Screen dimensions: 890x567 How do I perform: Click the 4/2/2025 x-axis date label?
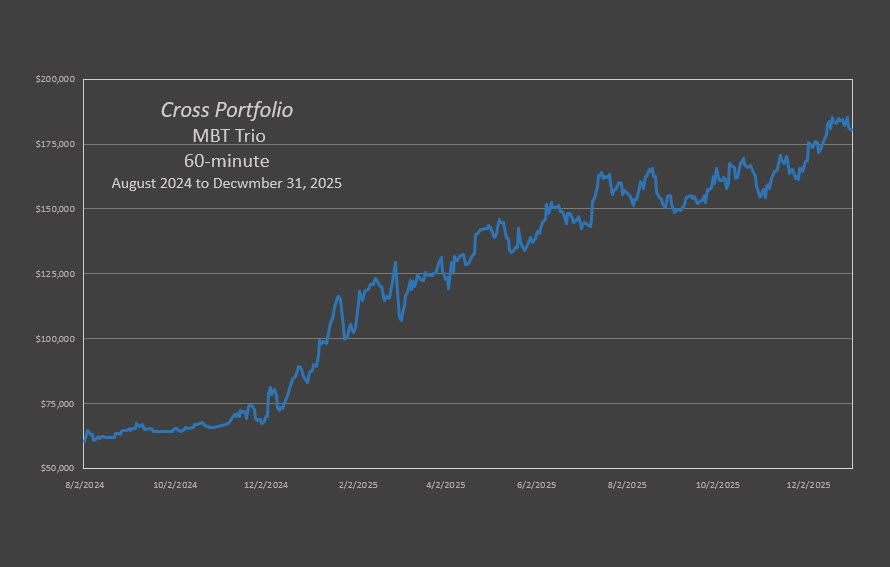pyautogui.click(x=446, y=484)
